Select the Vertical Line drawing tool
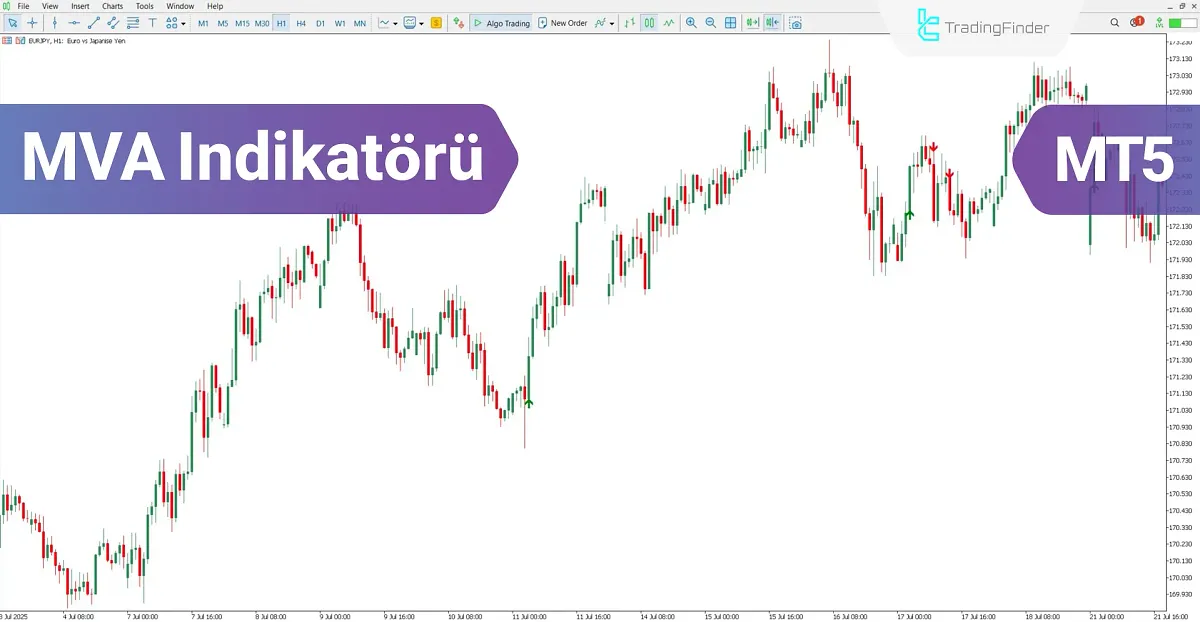Image resolution: width=1200 pixels, height=622 pixels. click(x=54, y=22)
